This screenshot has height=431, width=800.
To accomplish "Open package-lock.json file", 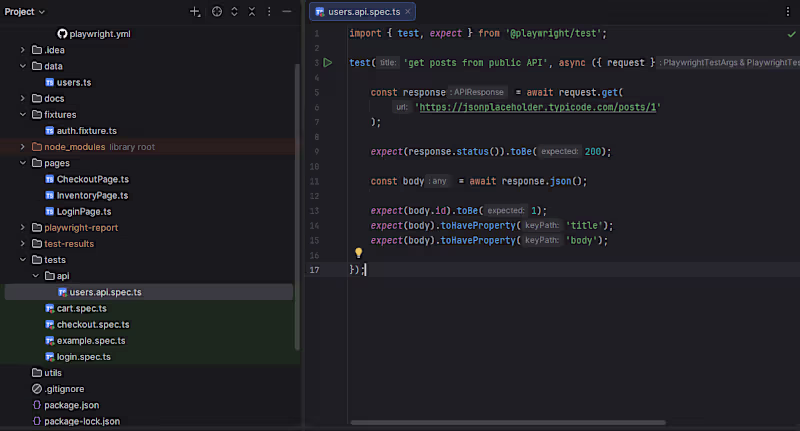I will point(82,421).
